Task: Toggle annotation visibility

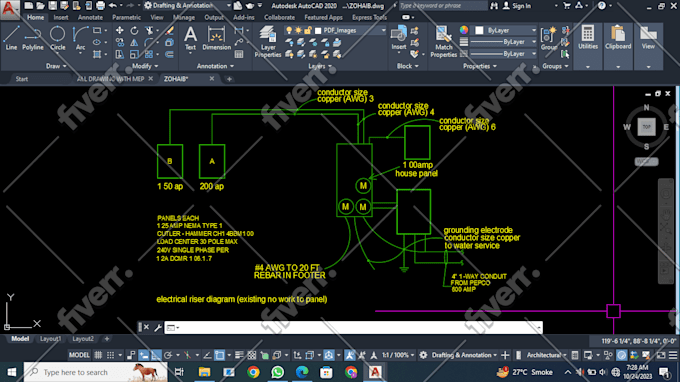Action: coord(350,355)
